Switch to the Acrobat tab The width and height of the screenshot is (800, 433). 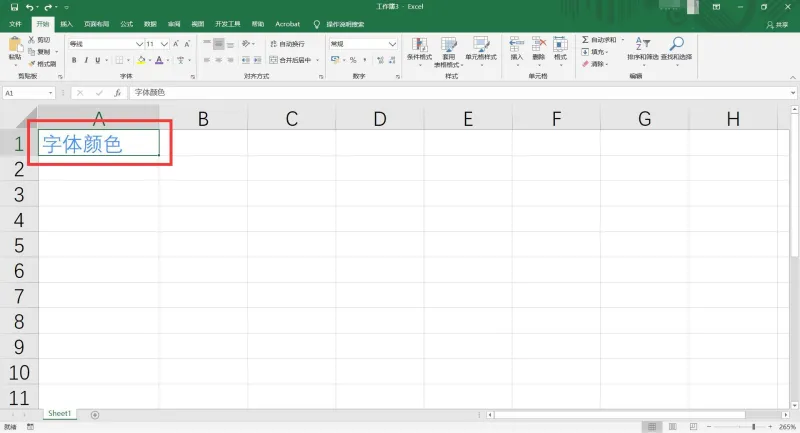[287, 24]
